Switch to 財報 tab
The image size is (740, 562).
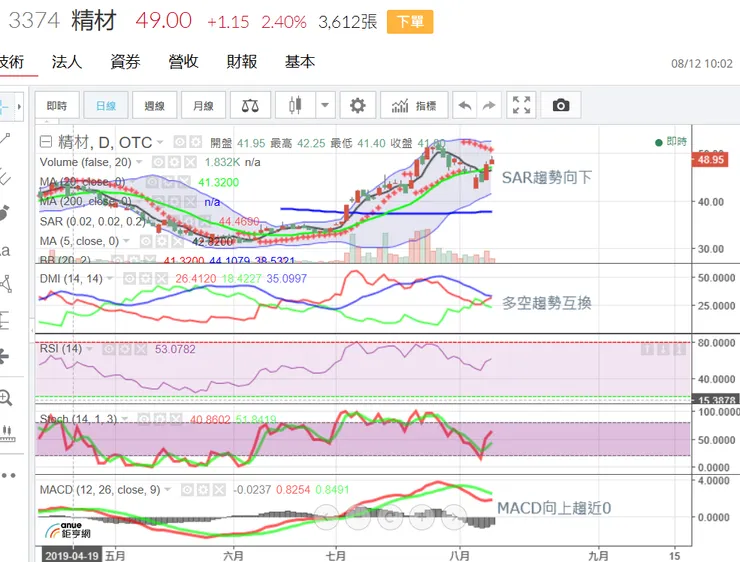[242, 62]
